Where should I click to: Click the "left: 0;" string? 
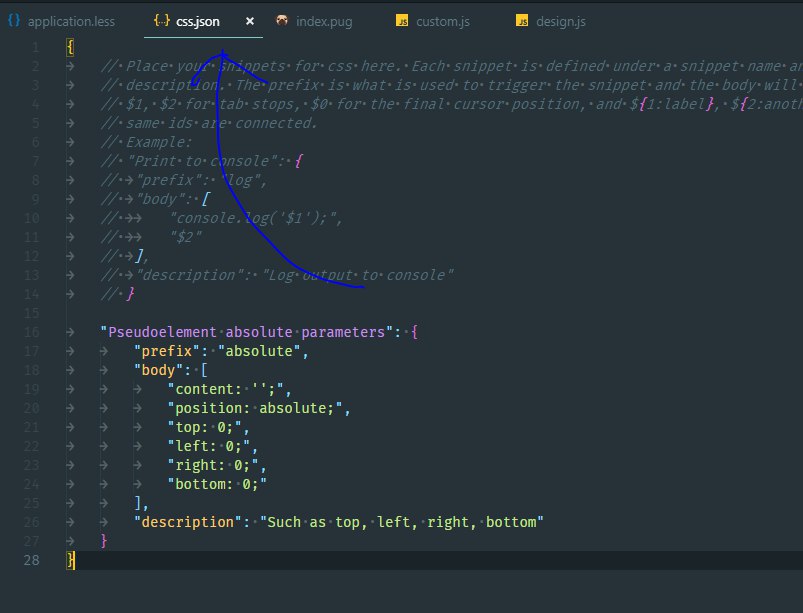(209, 446)
